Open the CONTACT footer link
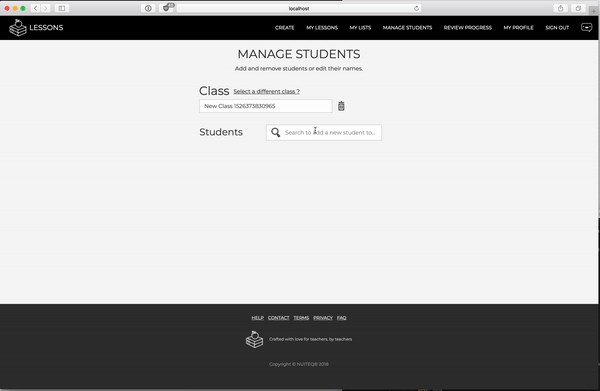 [x=279, y=318]
